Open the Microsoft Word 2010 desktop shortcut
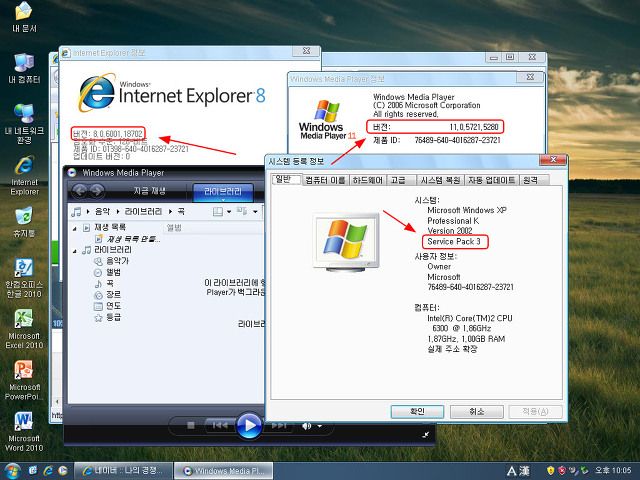 point(24,431)
